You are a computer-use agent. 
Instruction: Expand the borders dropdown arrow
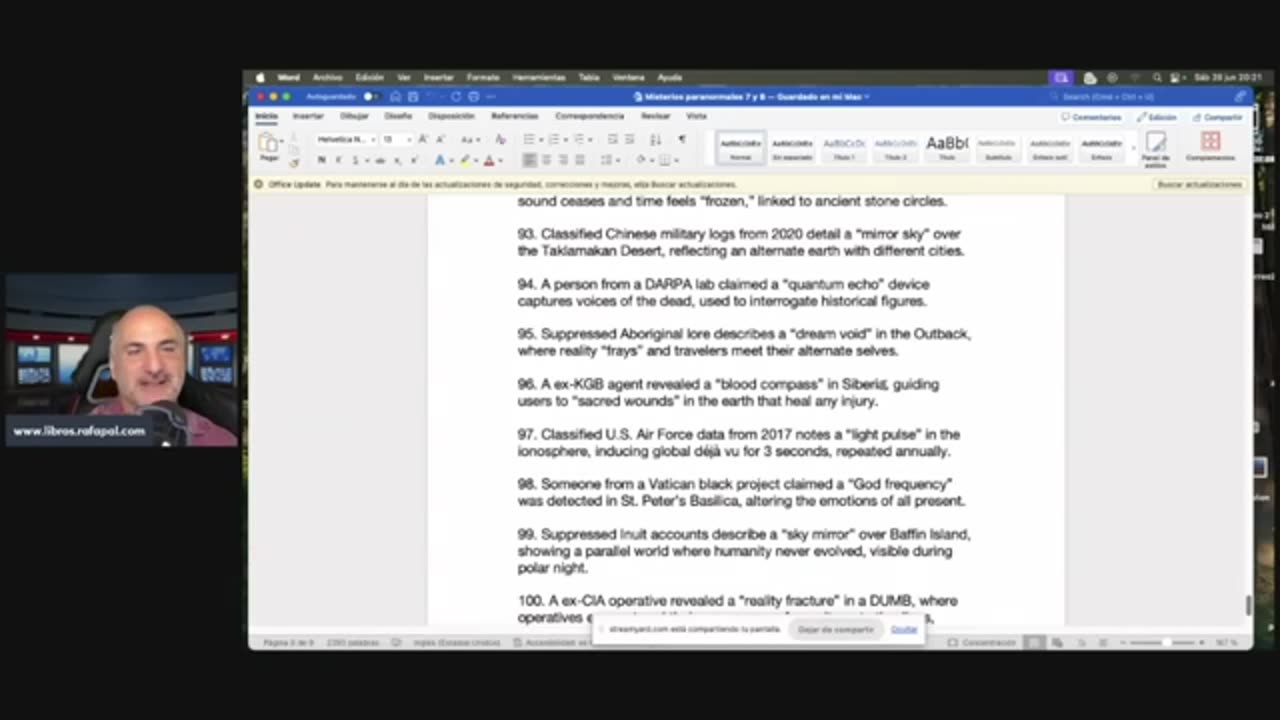click(676, 160)
